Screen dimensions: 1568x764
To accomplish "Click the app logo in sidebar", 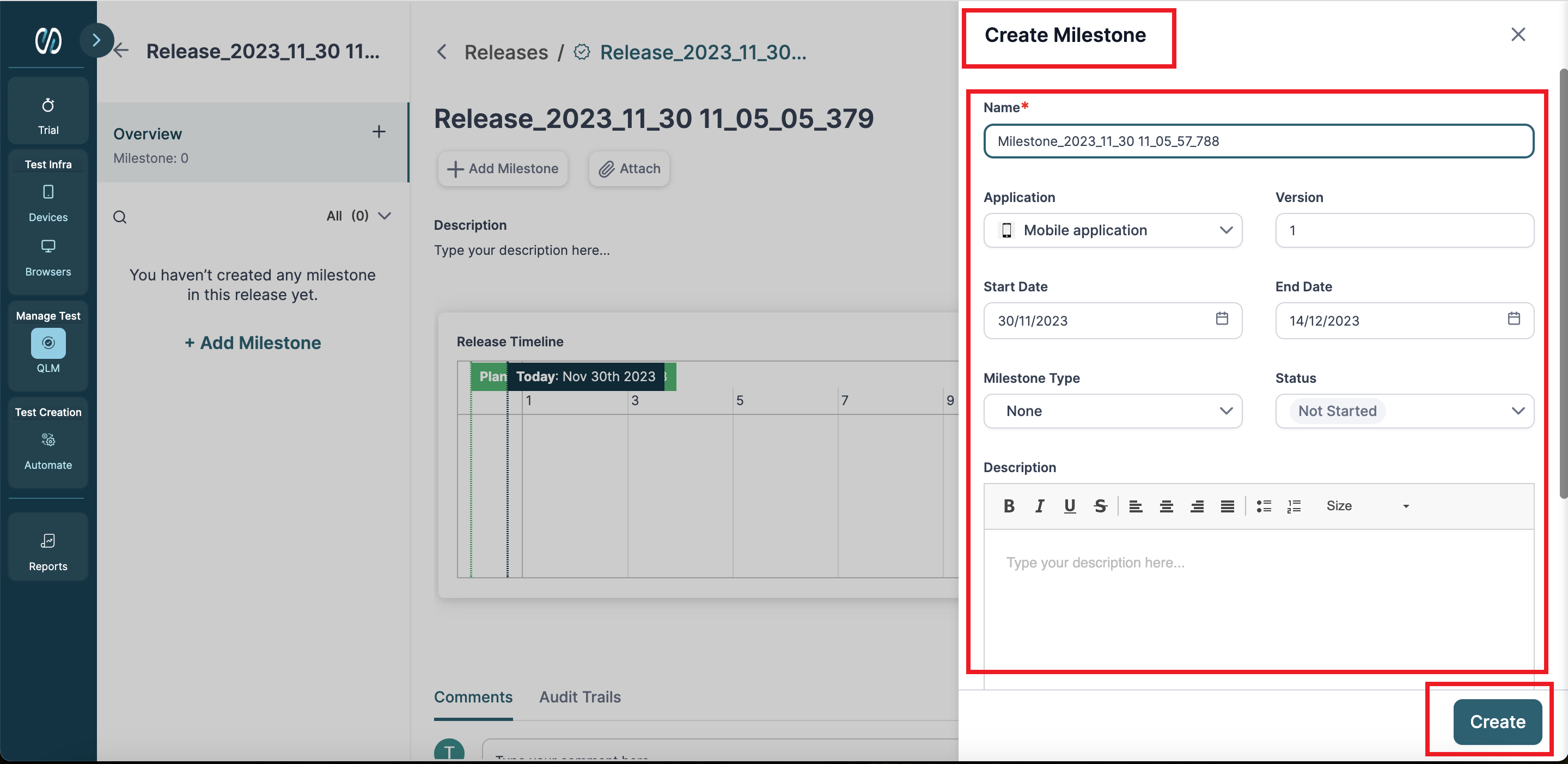I will click(47, 41).
